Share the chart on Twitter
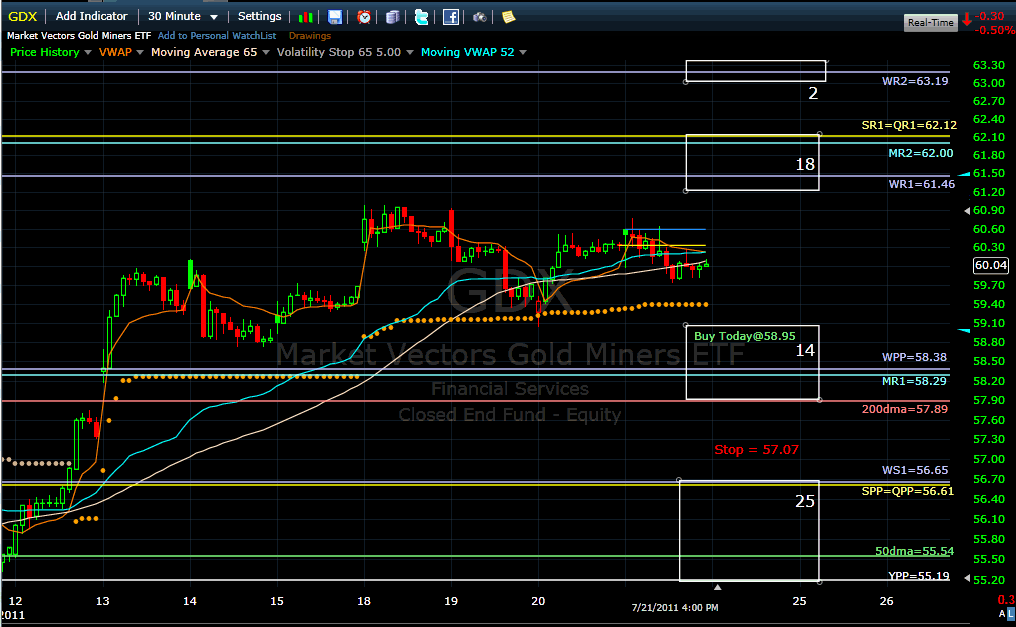Screen dimensions: 1016x627 tap(422, 17)
